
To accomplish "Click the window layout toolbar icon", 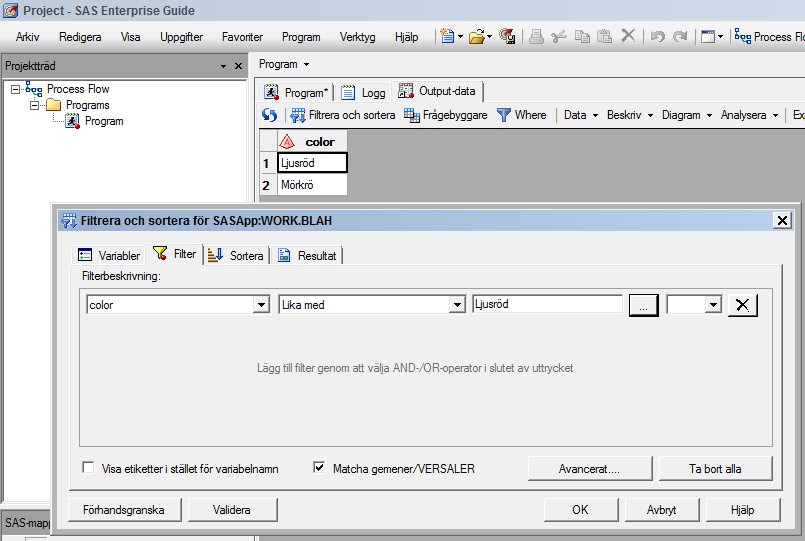I will click(x=708, y=36).
